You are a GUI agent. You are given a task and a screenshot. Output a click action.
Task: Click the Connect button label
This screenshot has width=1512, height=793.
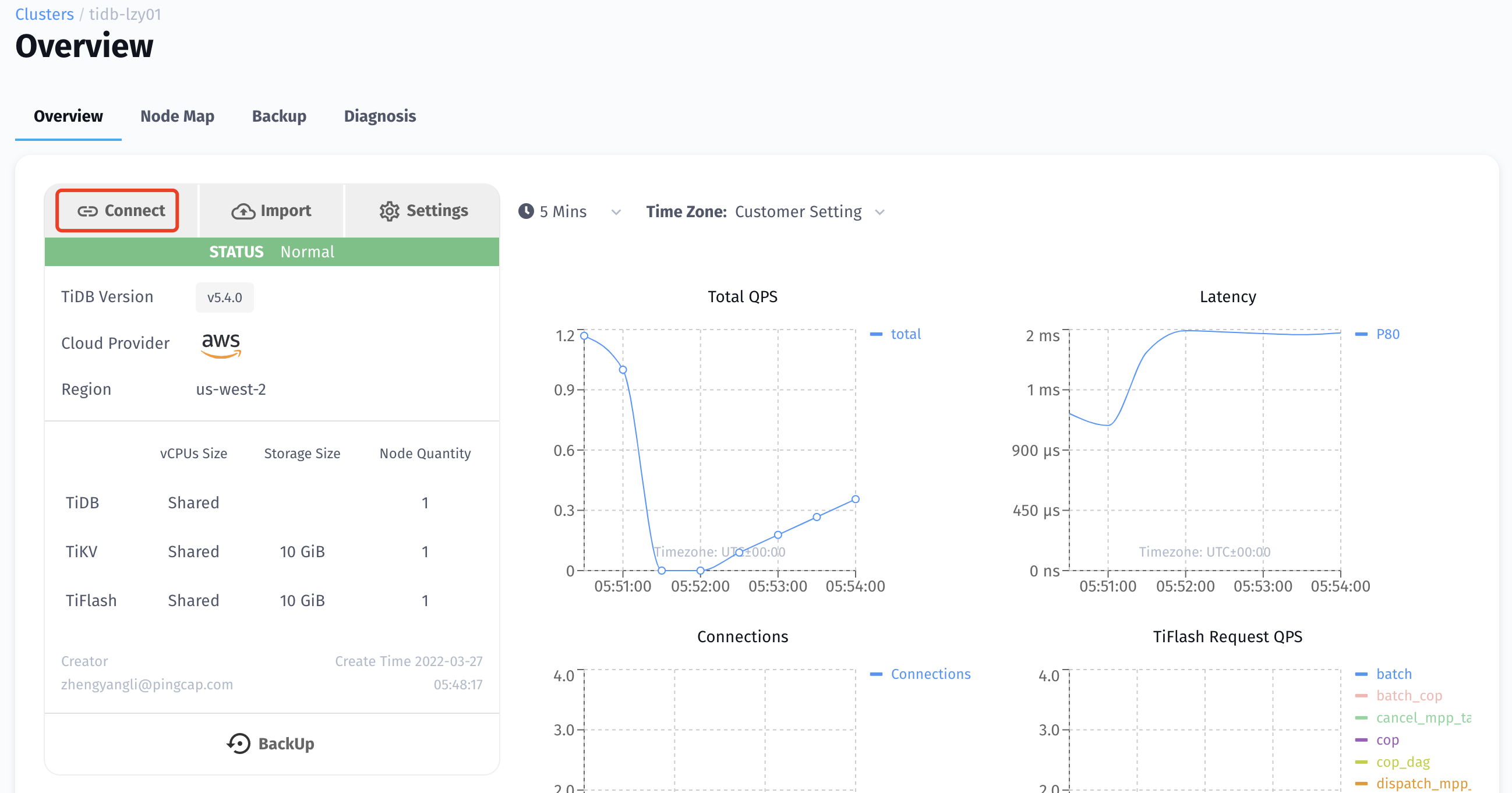coord(135,211)
